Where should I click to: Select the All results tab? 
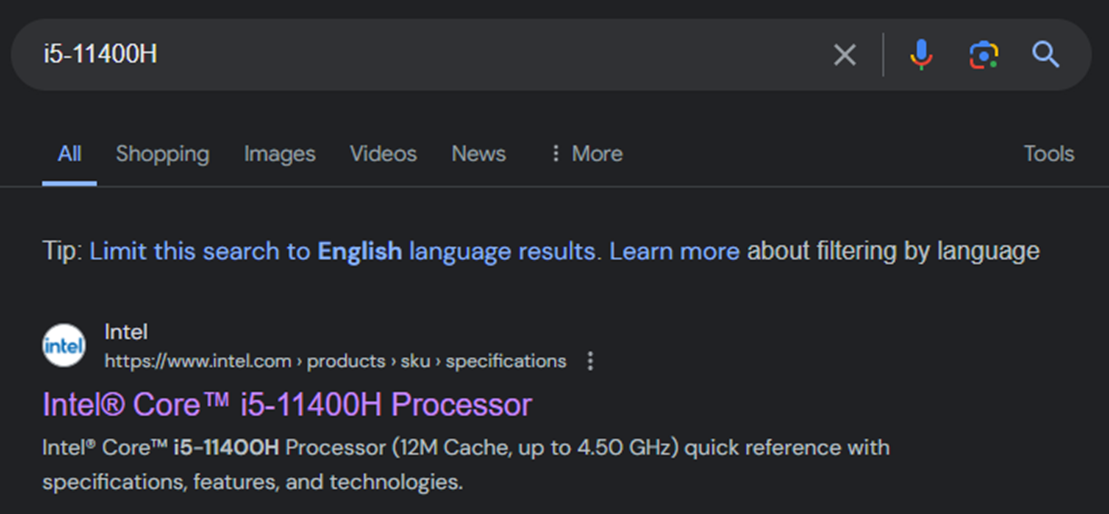coord(69,154)
